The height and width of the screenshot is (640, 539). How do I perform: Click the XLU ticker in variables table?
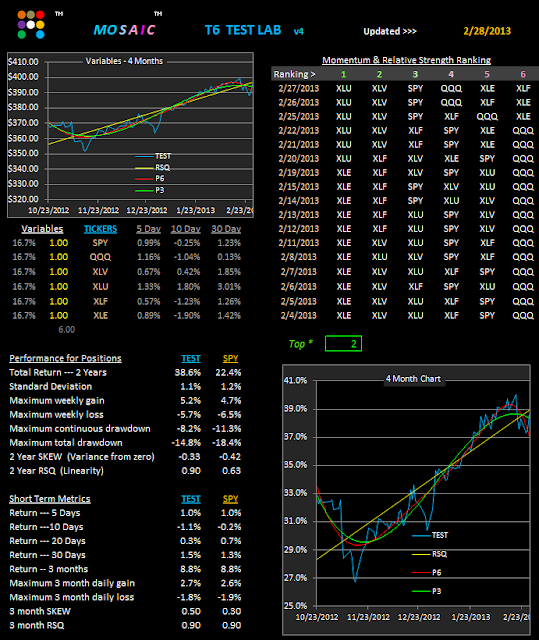100,287
